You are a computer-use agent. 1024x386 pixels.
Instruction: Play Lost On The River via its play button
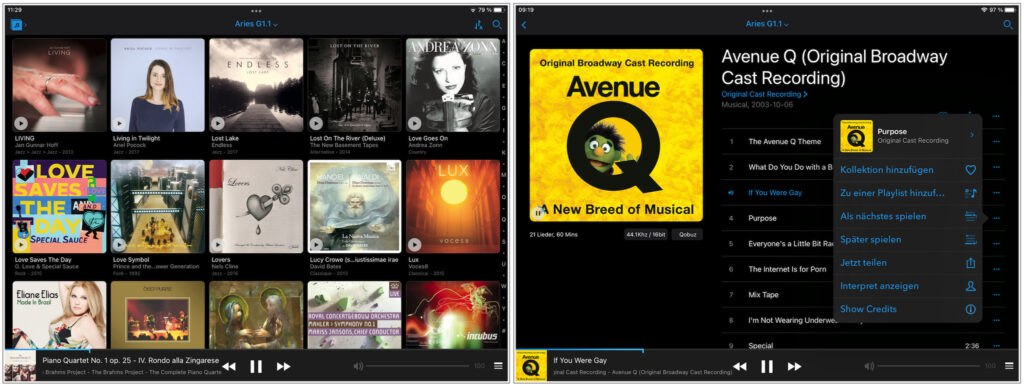coord(316,123)
